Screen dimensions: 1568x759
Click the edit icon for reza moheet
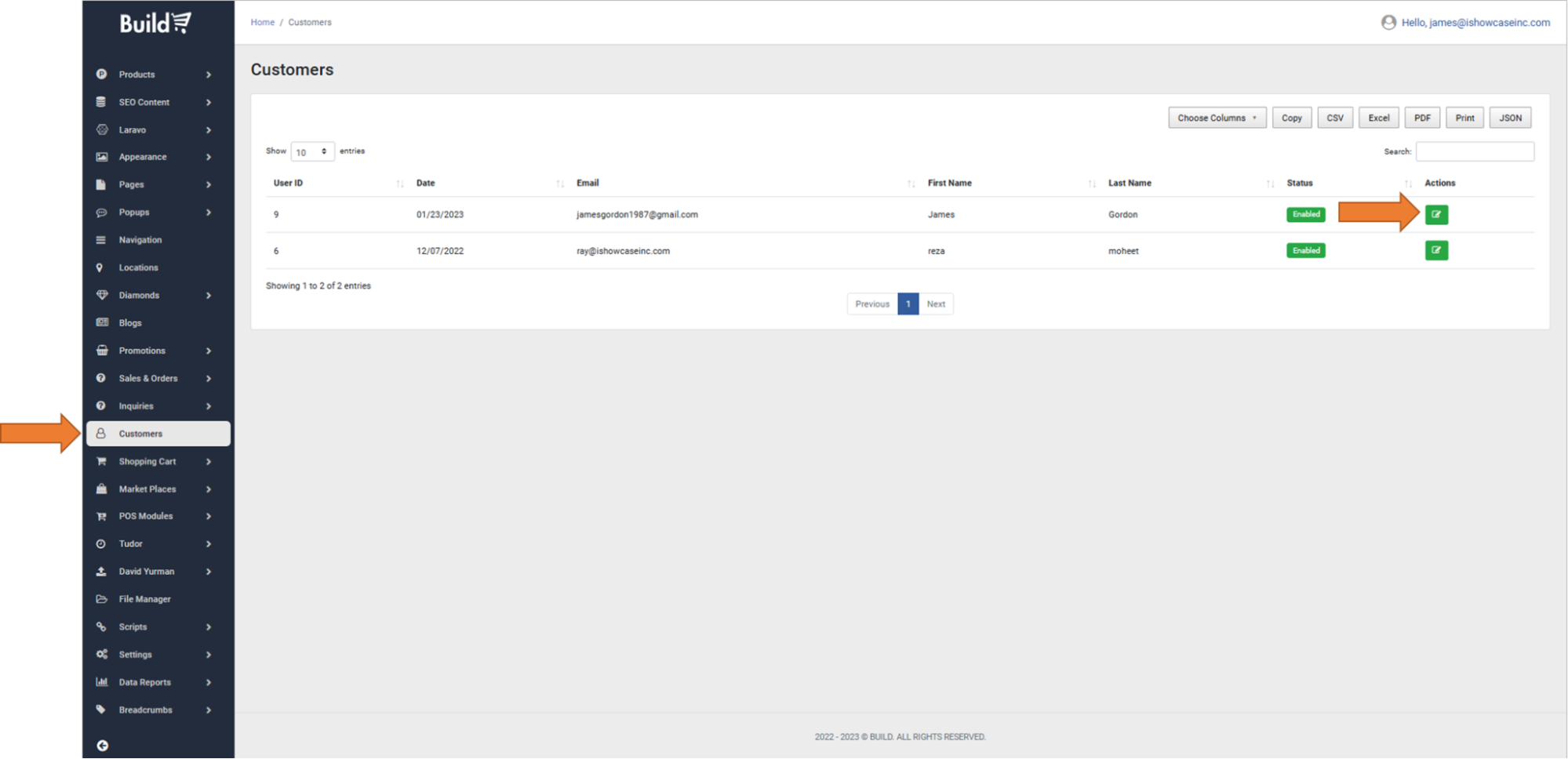[1435, 251]
